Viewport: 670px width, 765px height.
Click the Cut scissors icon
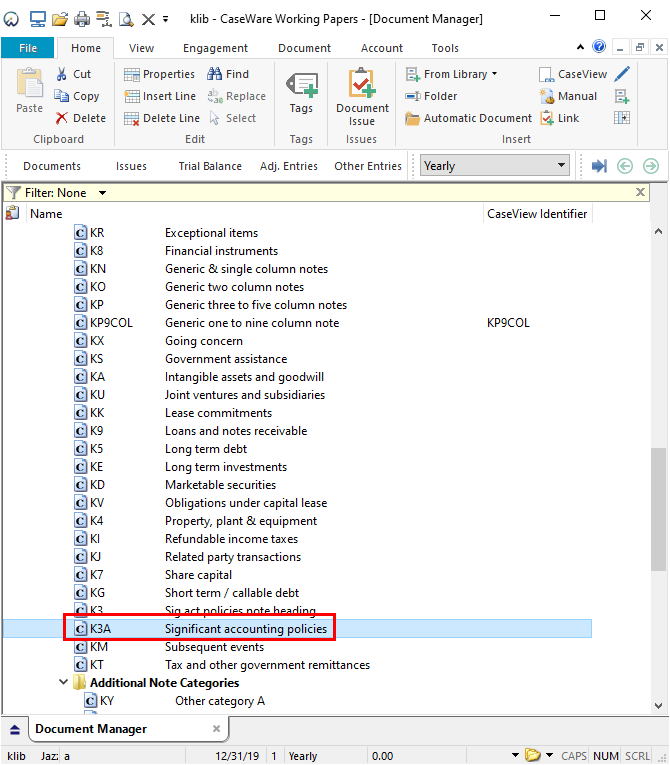[x=61, y=74]
